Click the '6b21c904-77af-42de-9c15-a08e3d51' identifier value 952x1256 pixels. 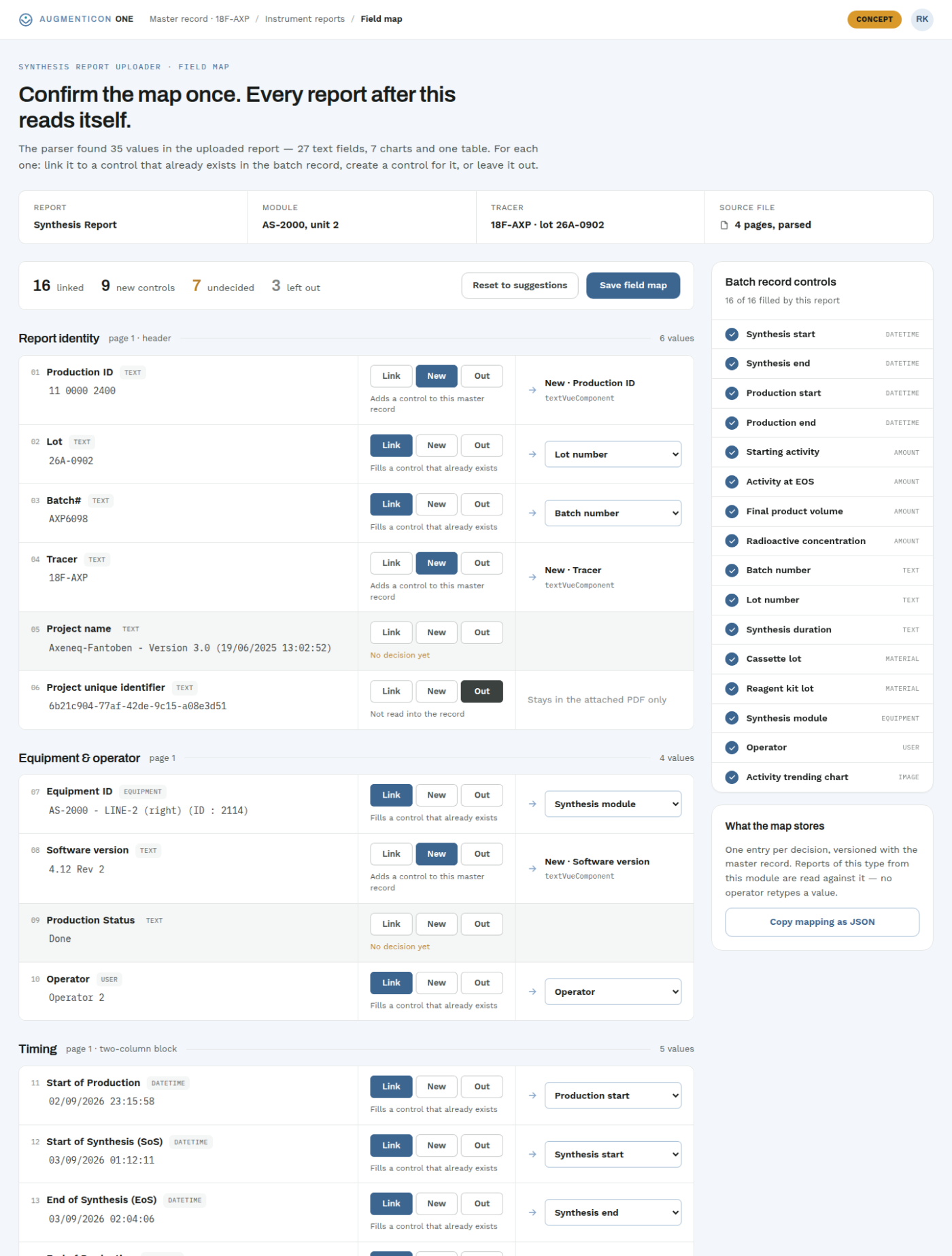[x=137, y=707]
